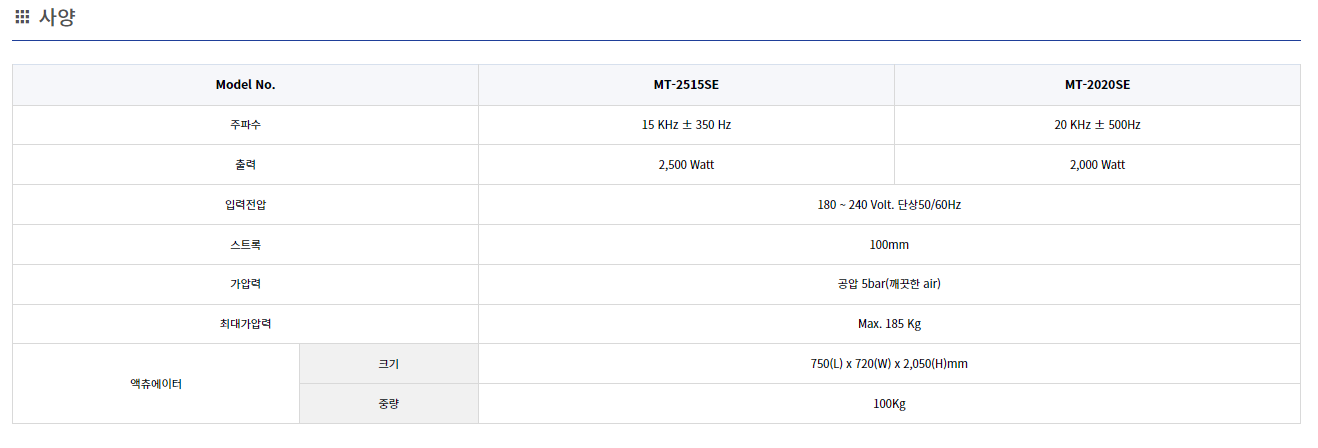Select the 주파수 row label
The image size is (1318, 448).
[245, 125]
